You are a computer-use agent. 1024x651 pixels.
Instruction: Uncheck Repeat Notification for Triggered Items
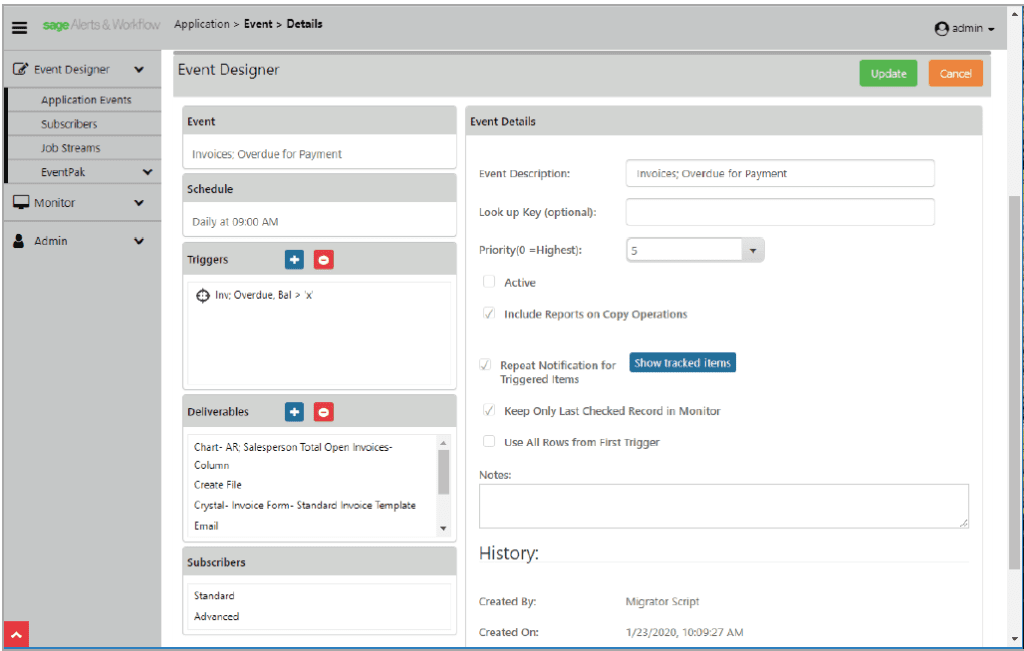tap(486, 364)
